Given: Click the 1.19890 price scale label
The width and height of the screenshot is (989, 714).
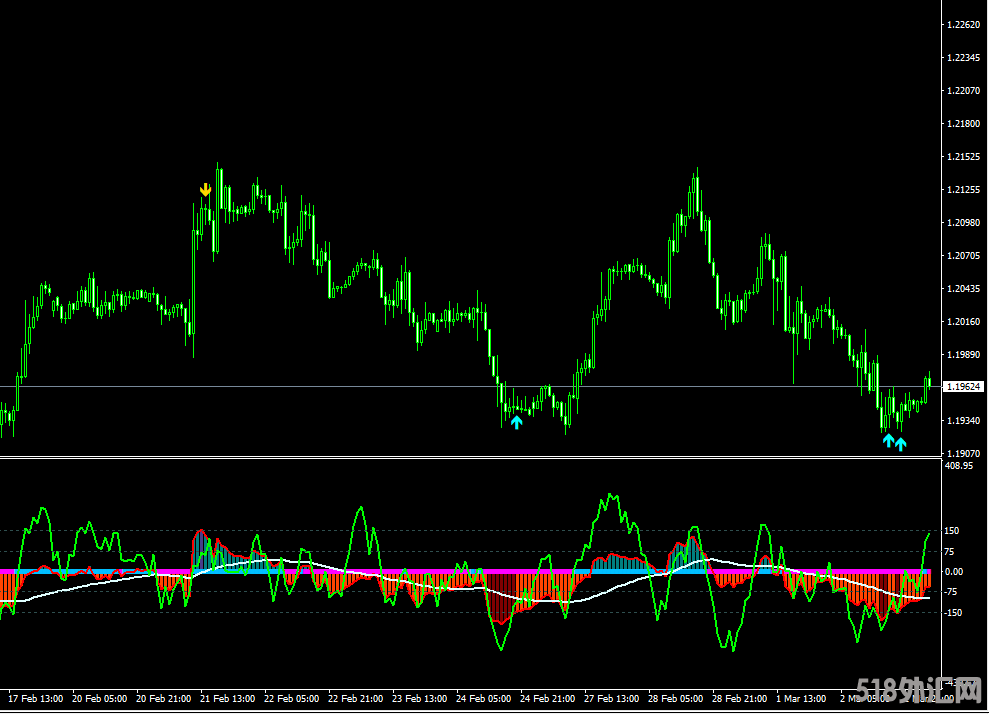Looking at the screenshot, I should coord(964,354).
